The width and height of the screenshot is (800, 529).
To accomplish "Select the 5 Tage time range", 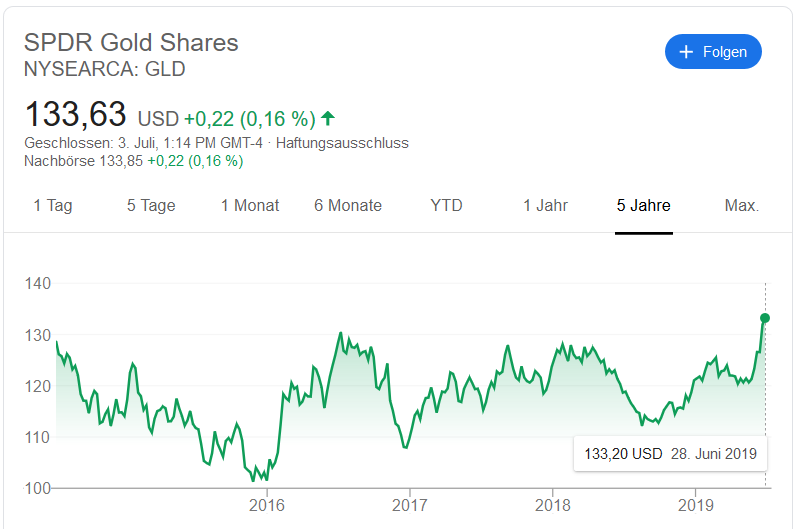I will 151,206.
